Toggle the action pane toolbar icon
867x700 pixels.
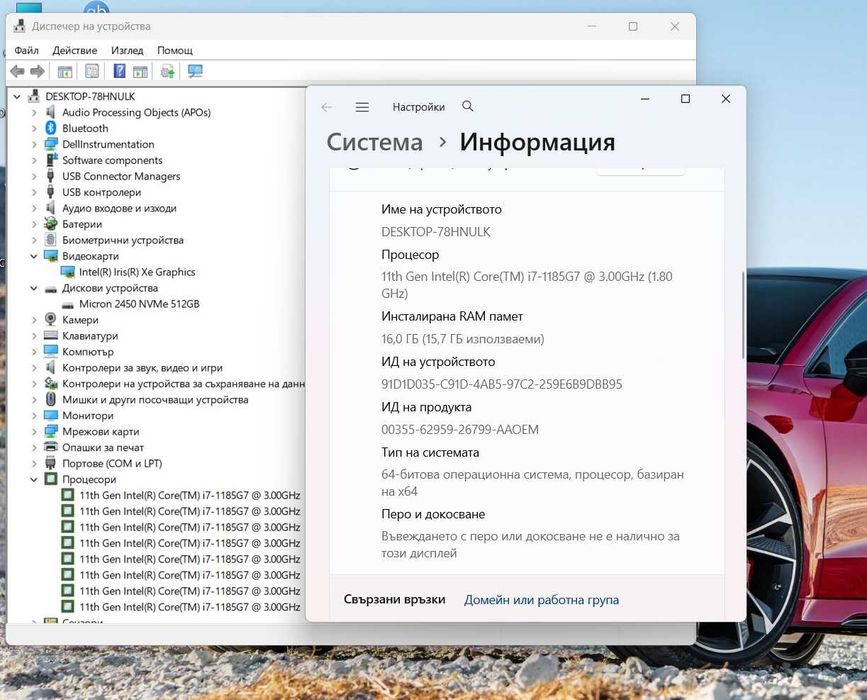(140, 71)
